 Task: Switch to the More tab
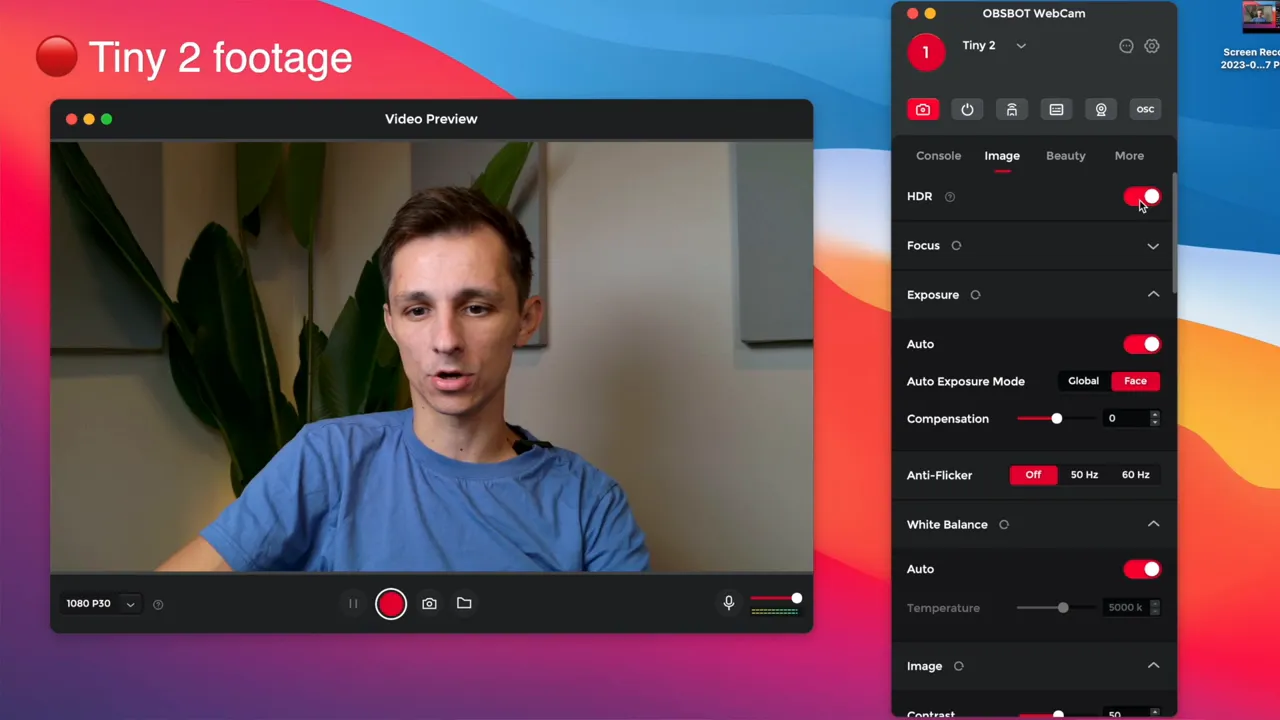pyautogui.click(x=1129, y=156)
